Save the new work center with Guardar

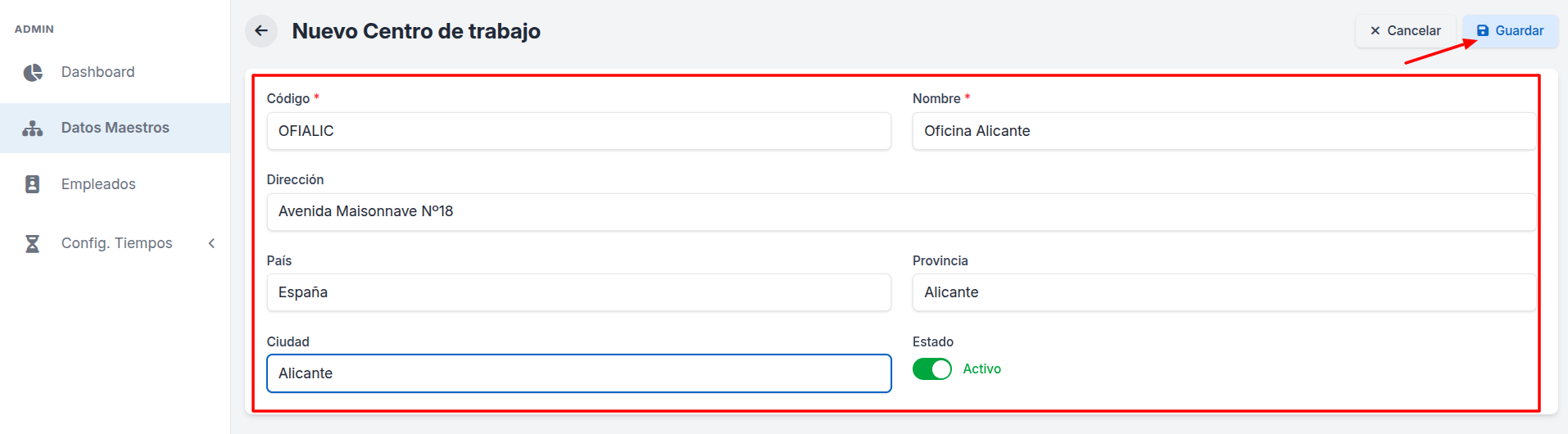pos(1511,31)
